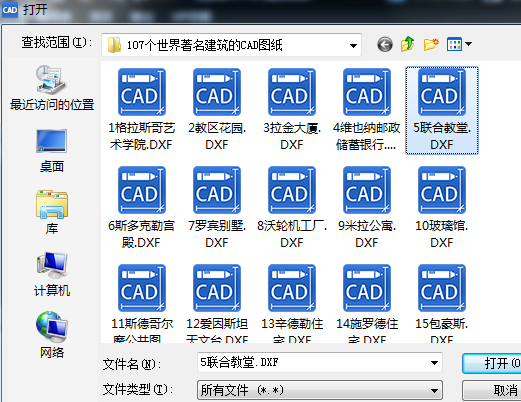Go to 最近访问的位置 recent places
Screen dimensions: 521x402
(52, 88)
